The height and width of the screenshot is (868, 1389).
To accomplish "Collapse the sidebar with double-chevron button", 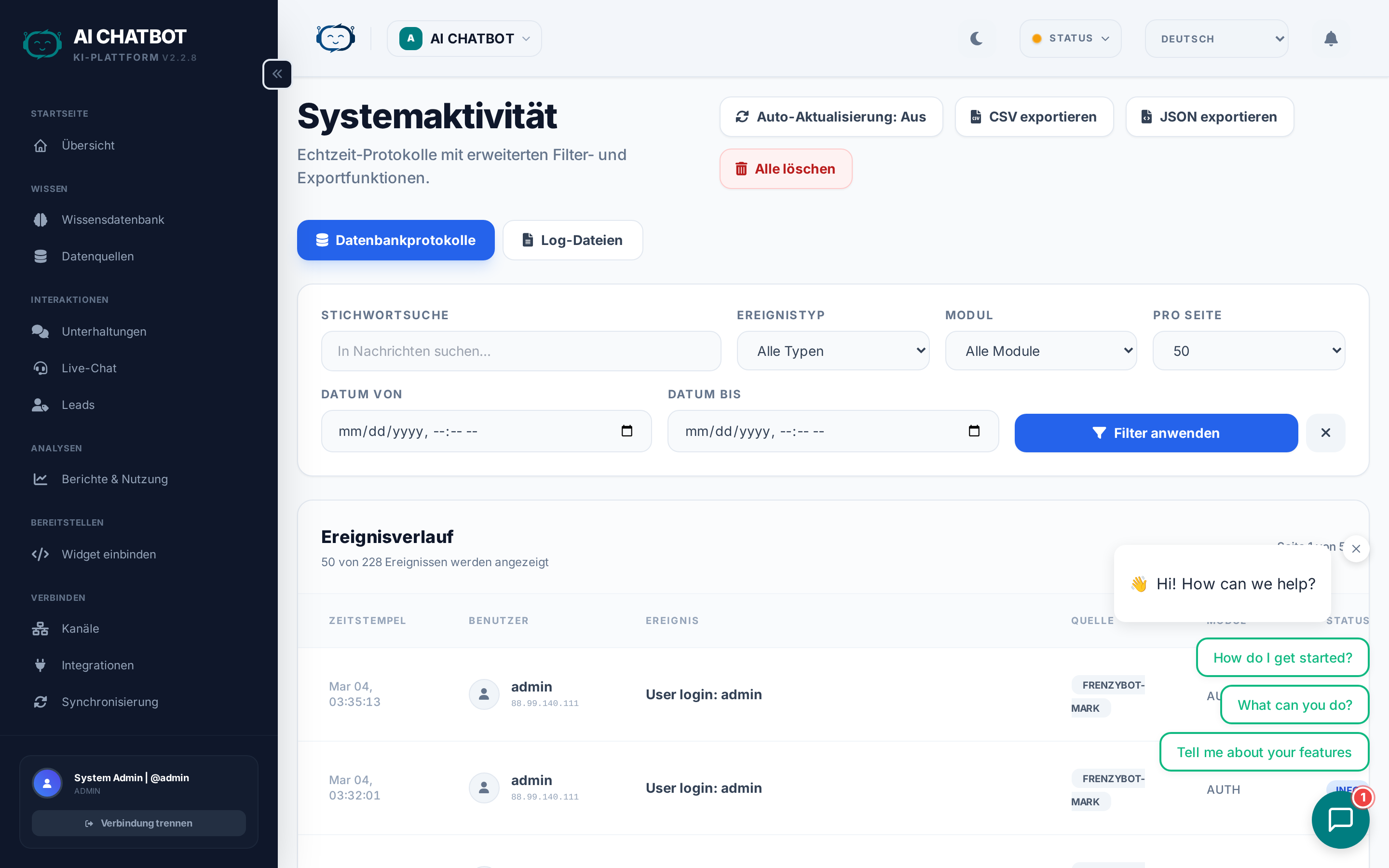I will (277, 74).
